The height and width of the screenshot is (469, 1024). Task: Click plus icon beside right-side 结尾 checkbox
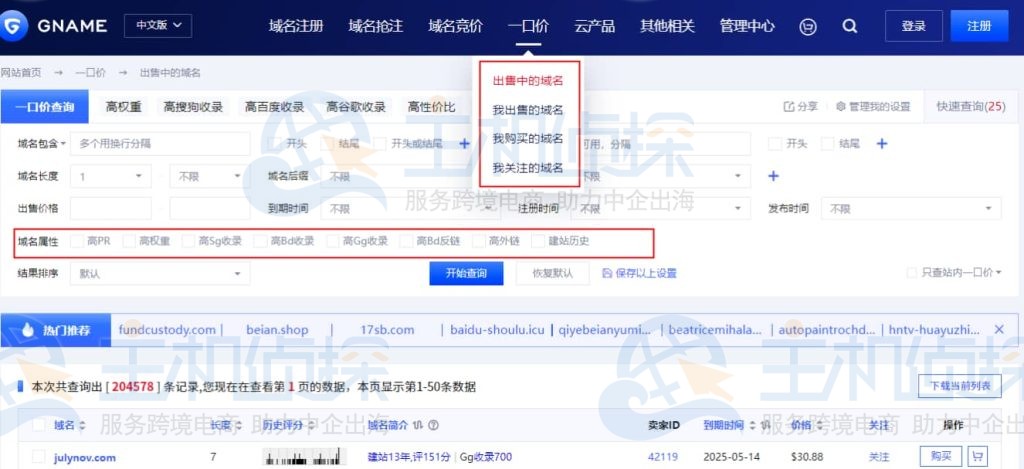pyautogui.click(x=882, y=144)
